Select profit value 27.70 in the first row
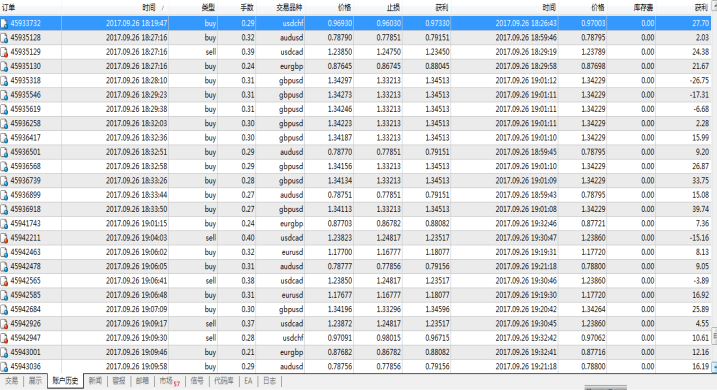 coord(700,23)
